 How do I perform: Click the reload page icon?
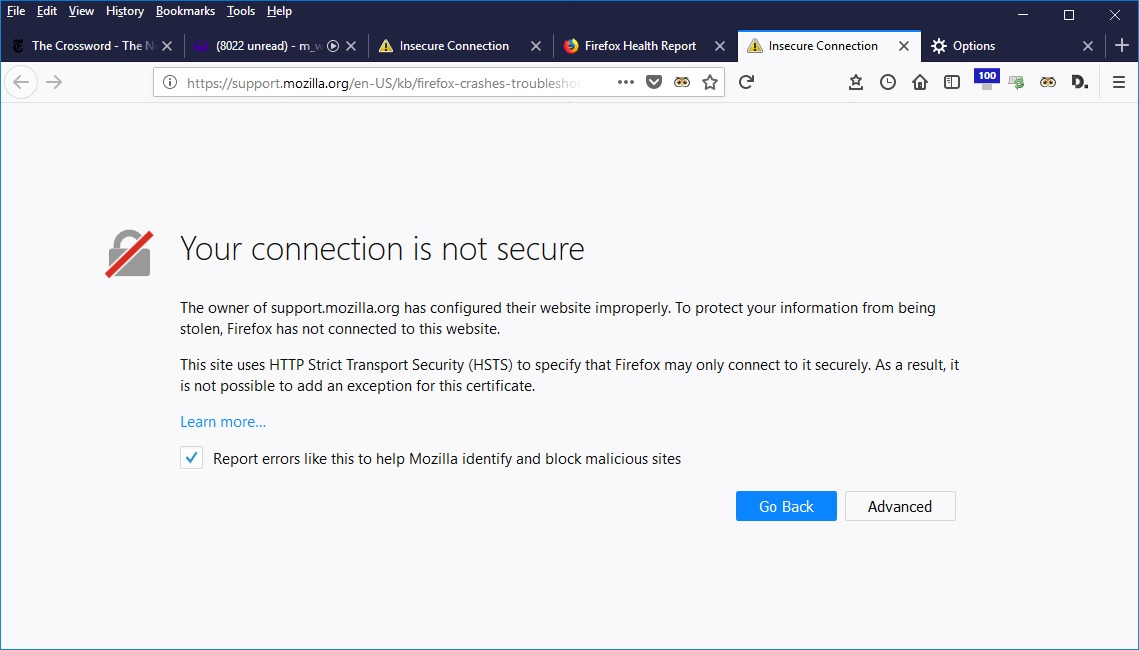[746, 82]
